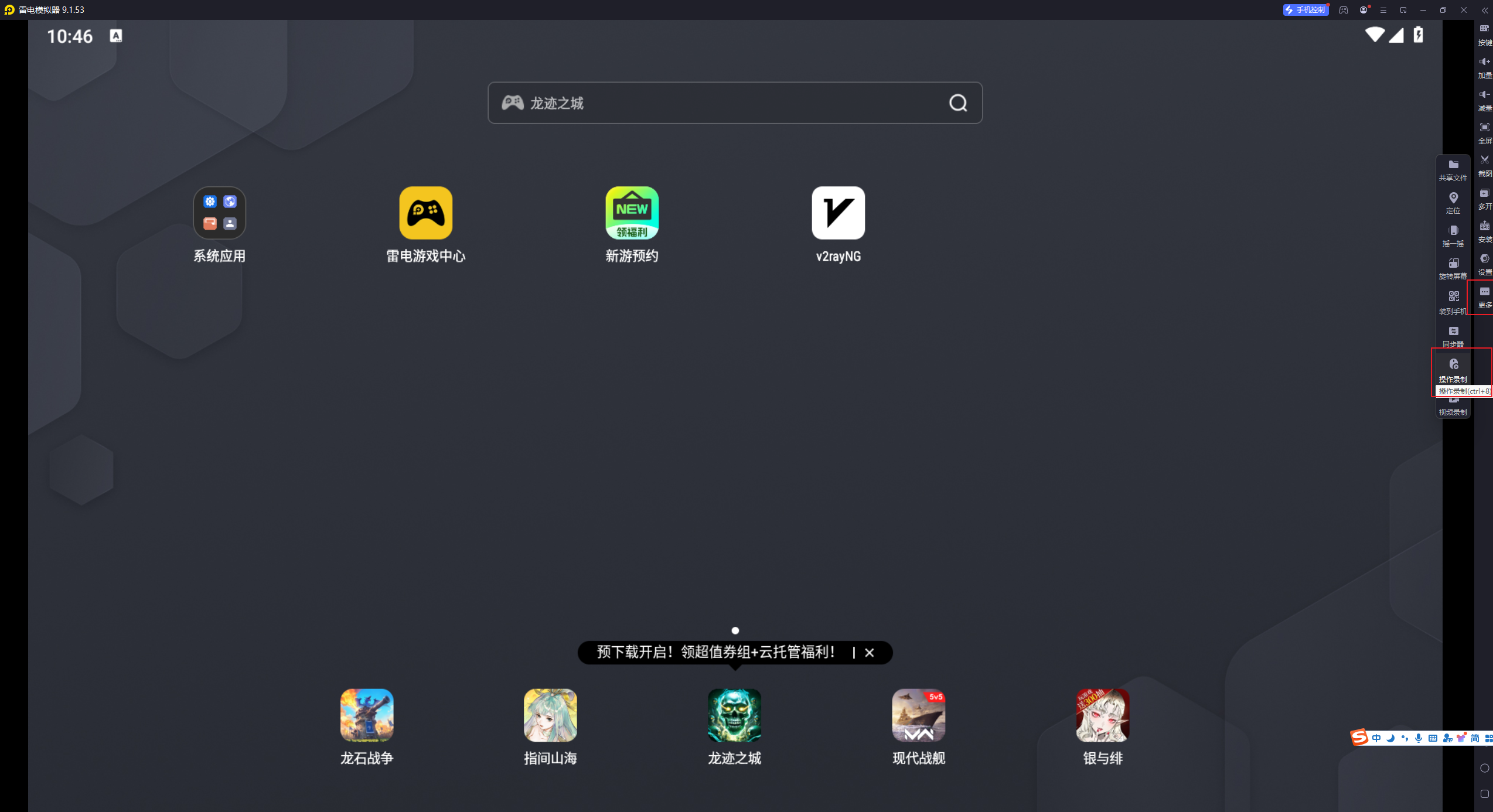Rotate the screen with 旋转屏幕
The width and height of the screenshot is (1493, 812).
pyautogui.click(x=1453, y=268)
